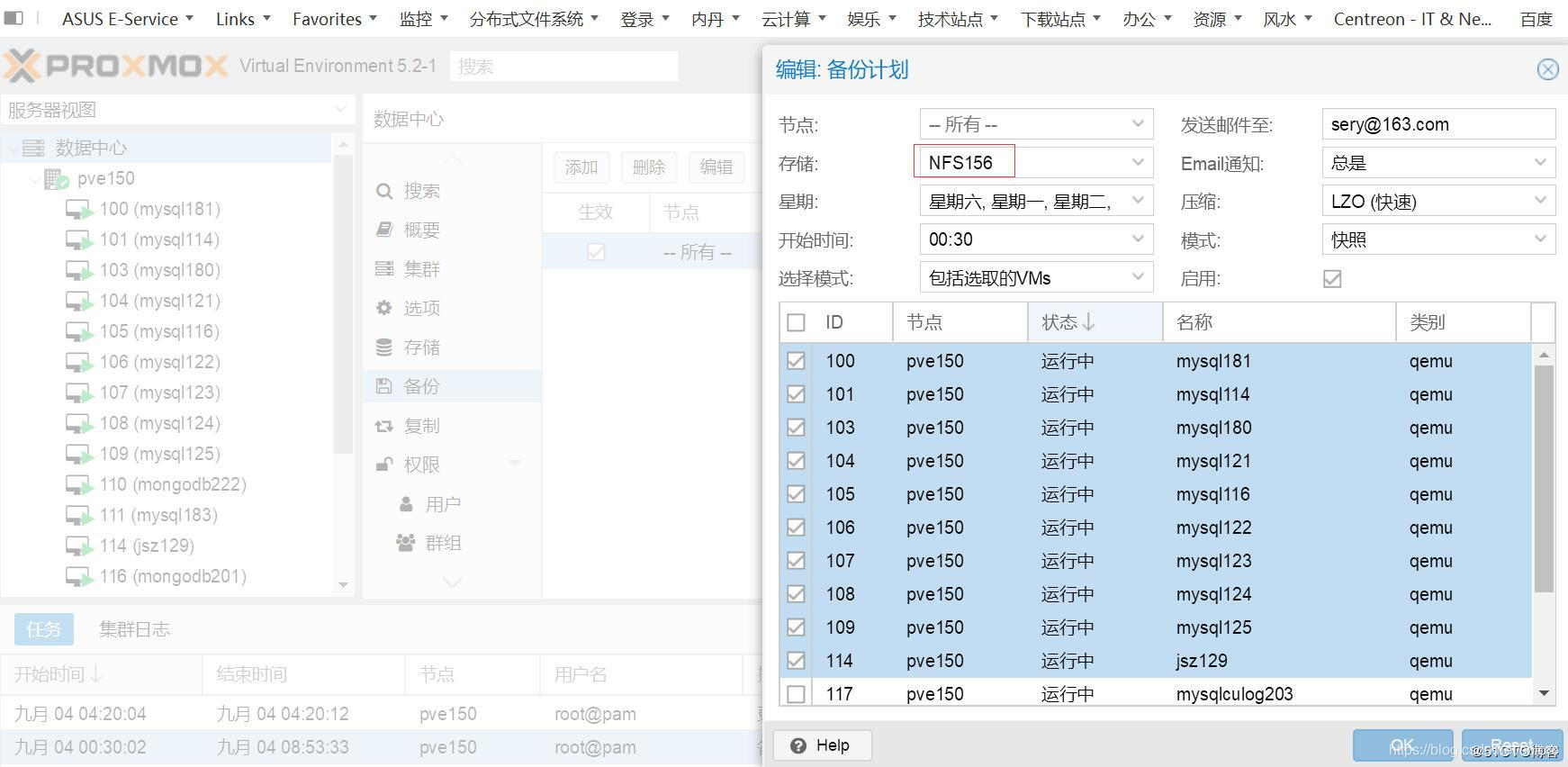Click VM icon for 105 (mysql116)

[79, 332]
